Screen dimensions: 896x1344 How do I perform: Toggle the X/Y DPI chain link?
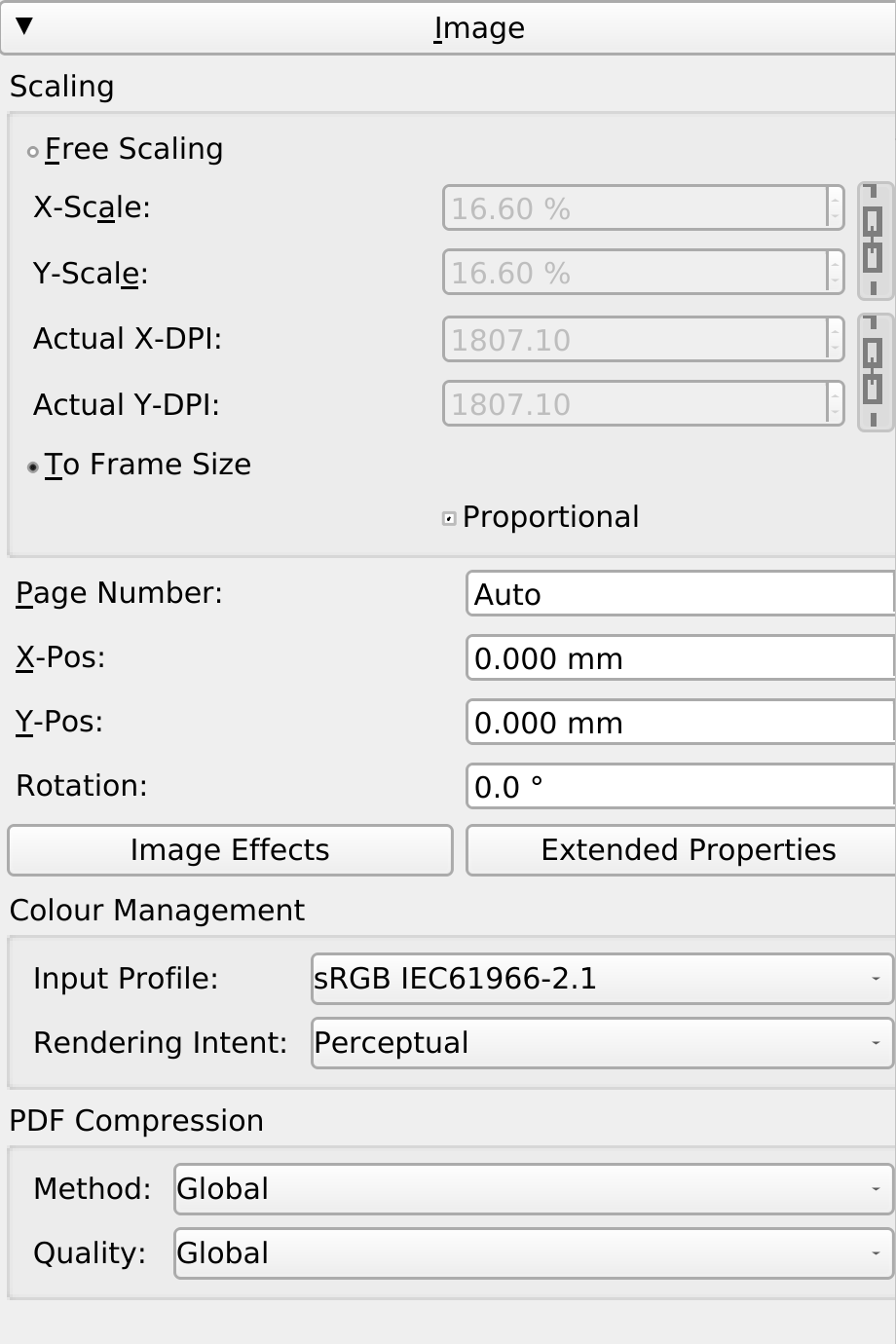pyautogui.click(x=874, y=371)
